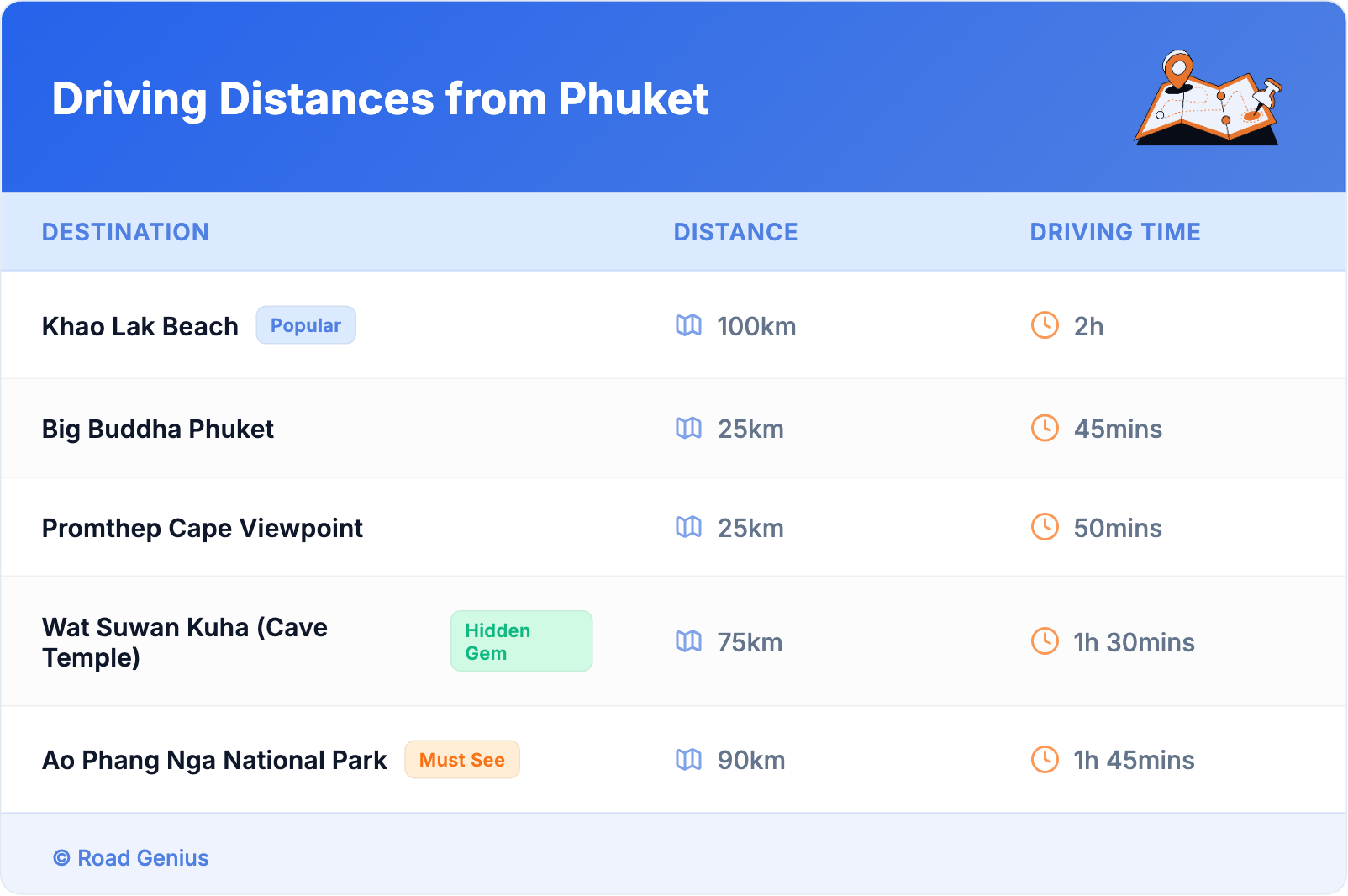This screenshot has height=896, width=1348.
Task: Click the map icon beside 75km
Action: [x=688, y=642]
